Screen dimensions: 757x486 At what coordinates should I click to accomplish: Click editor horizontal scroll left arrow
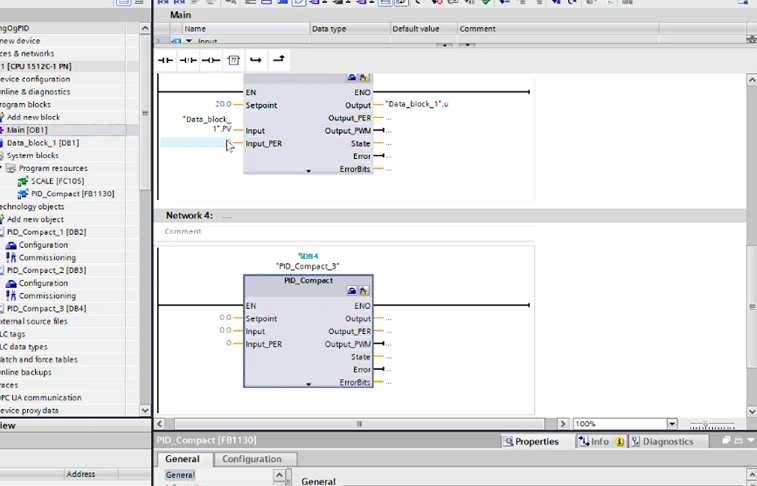(160, 424)
